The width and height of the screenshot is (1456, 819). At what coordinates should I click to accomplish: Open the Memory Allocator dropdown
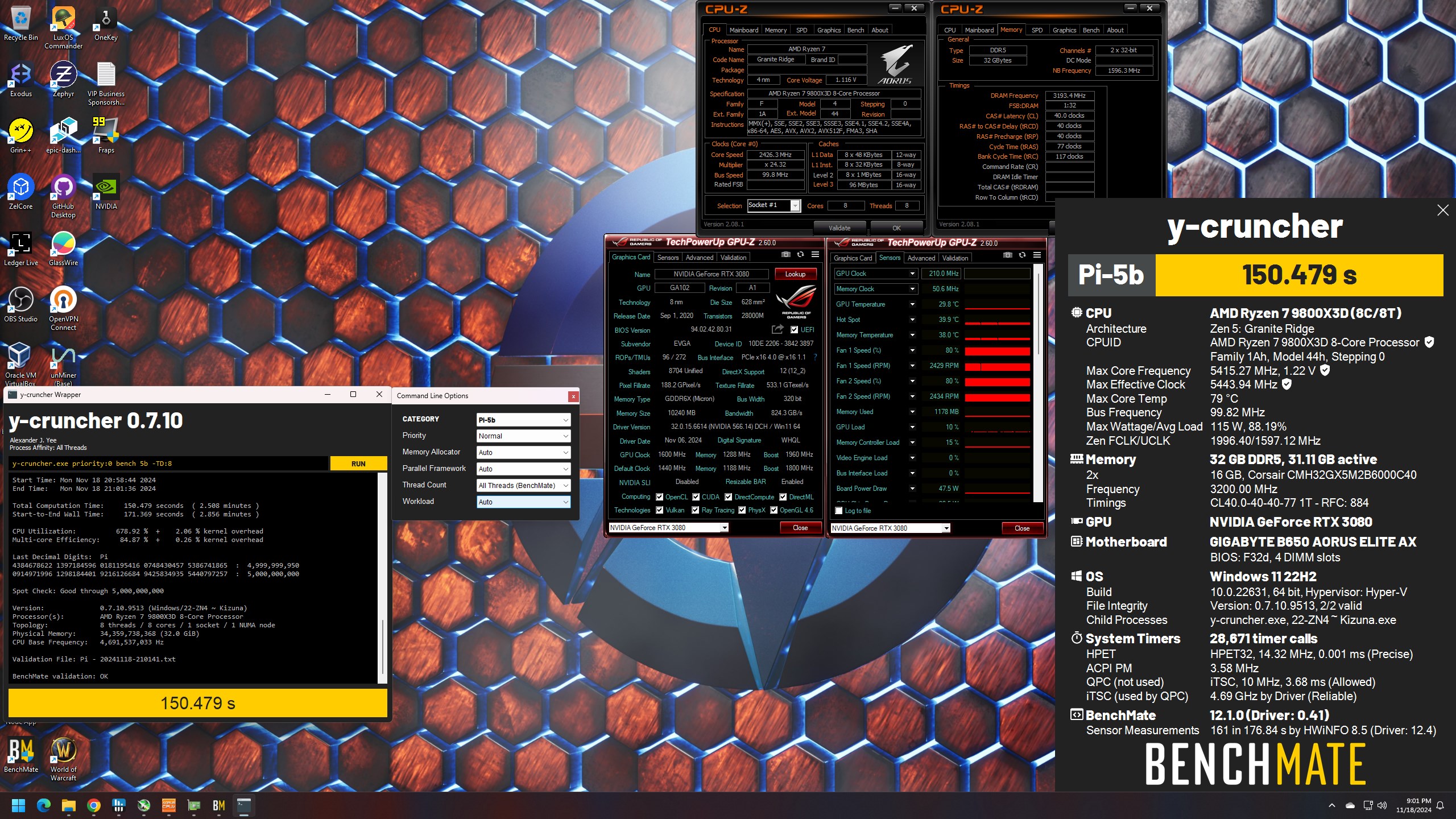pyautogui.click(x=523, y=453)
